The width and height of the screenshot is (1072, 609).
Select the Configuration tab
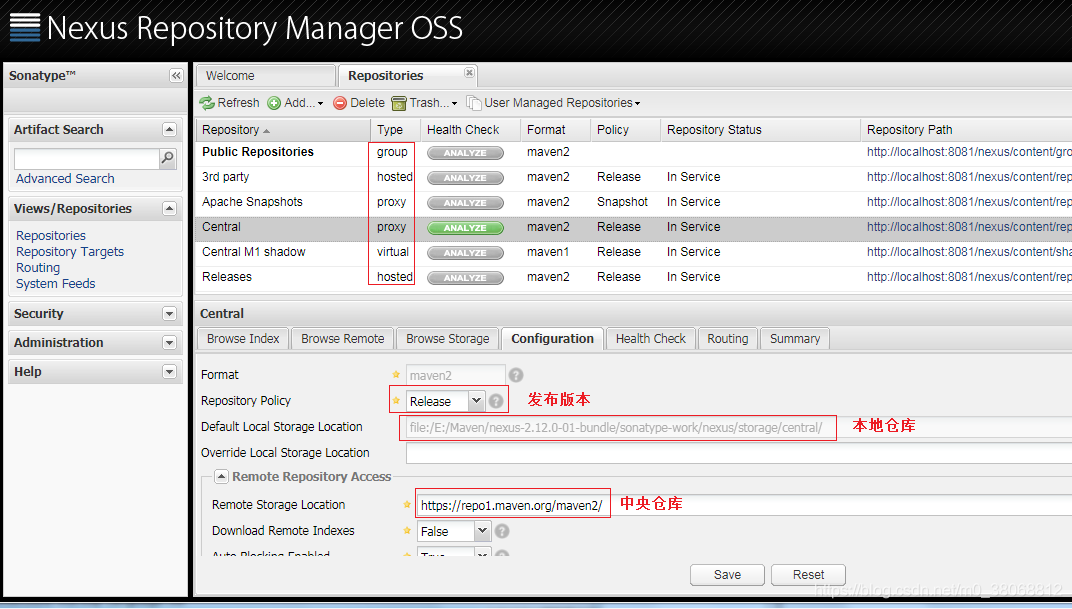click(x=552, y=338)
